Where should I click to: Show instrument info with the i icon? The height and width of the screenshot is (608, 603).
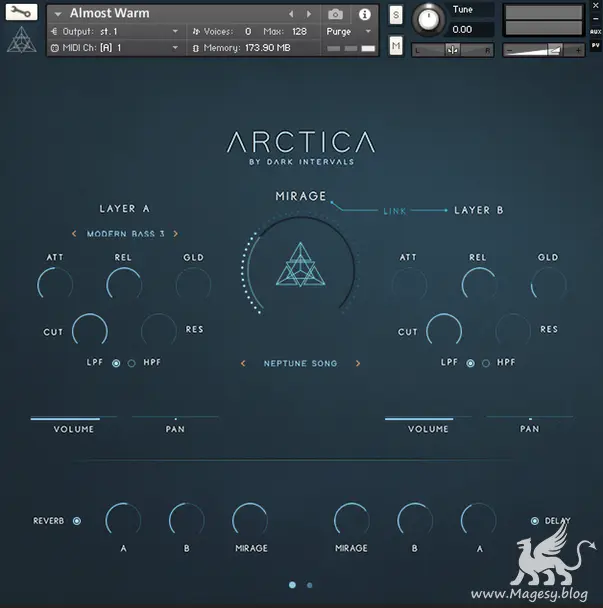pyautogui.click(x=364, y=15)
